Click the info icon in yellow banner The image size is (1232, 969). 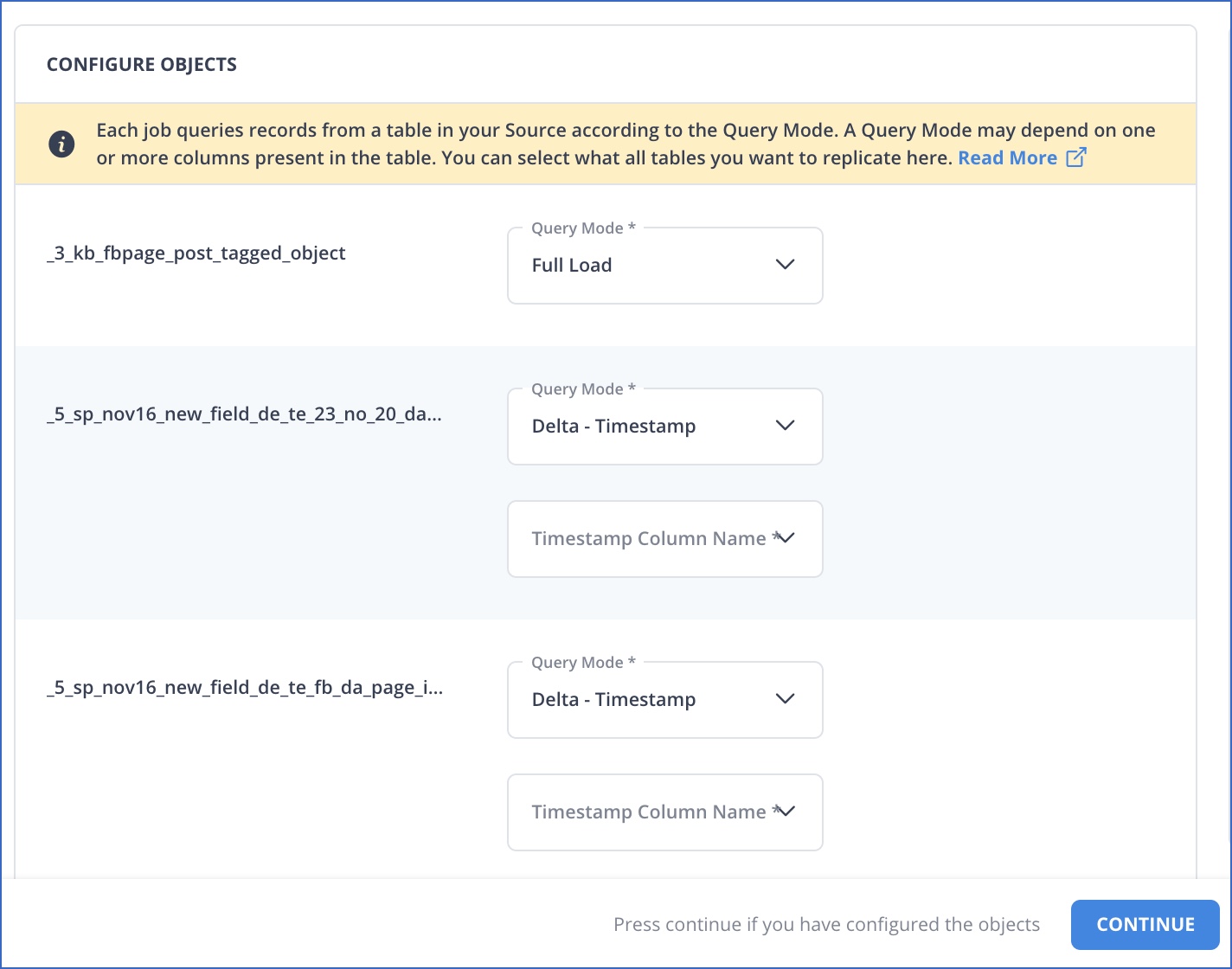point(61,144)
